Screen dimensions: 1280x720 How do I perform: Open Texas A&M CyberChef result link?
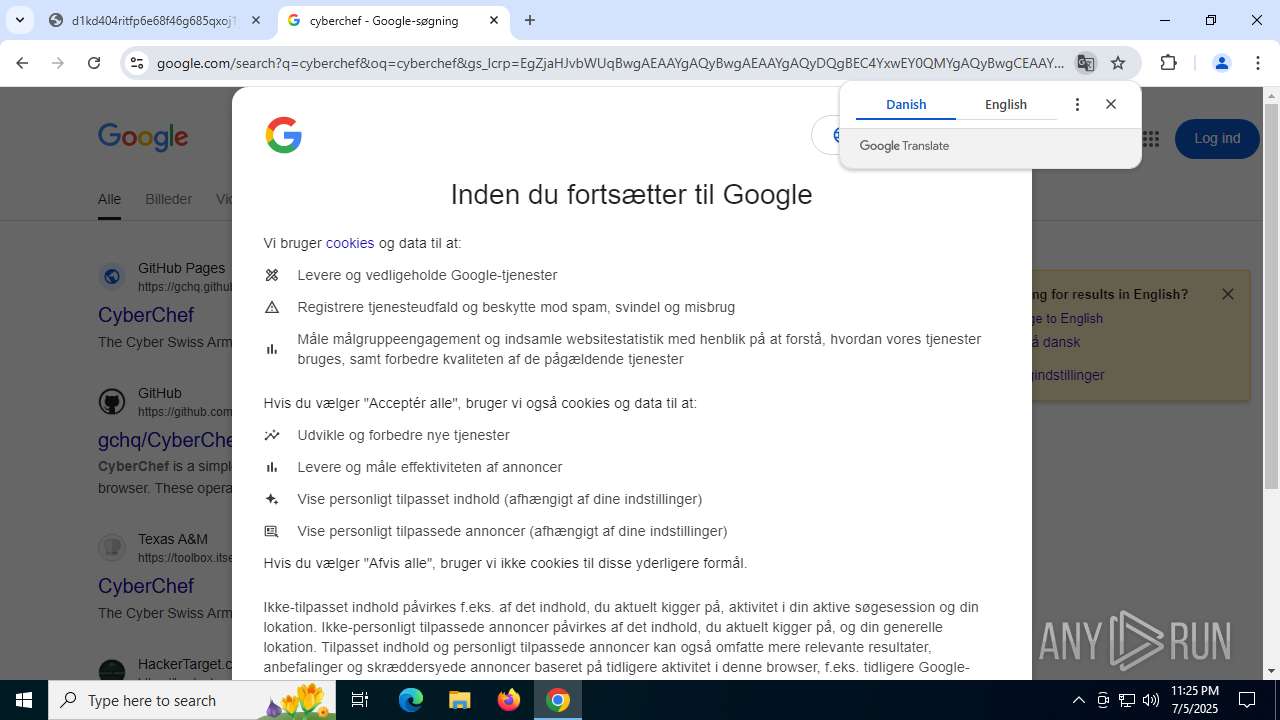146,586
